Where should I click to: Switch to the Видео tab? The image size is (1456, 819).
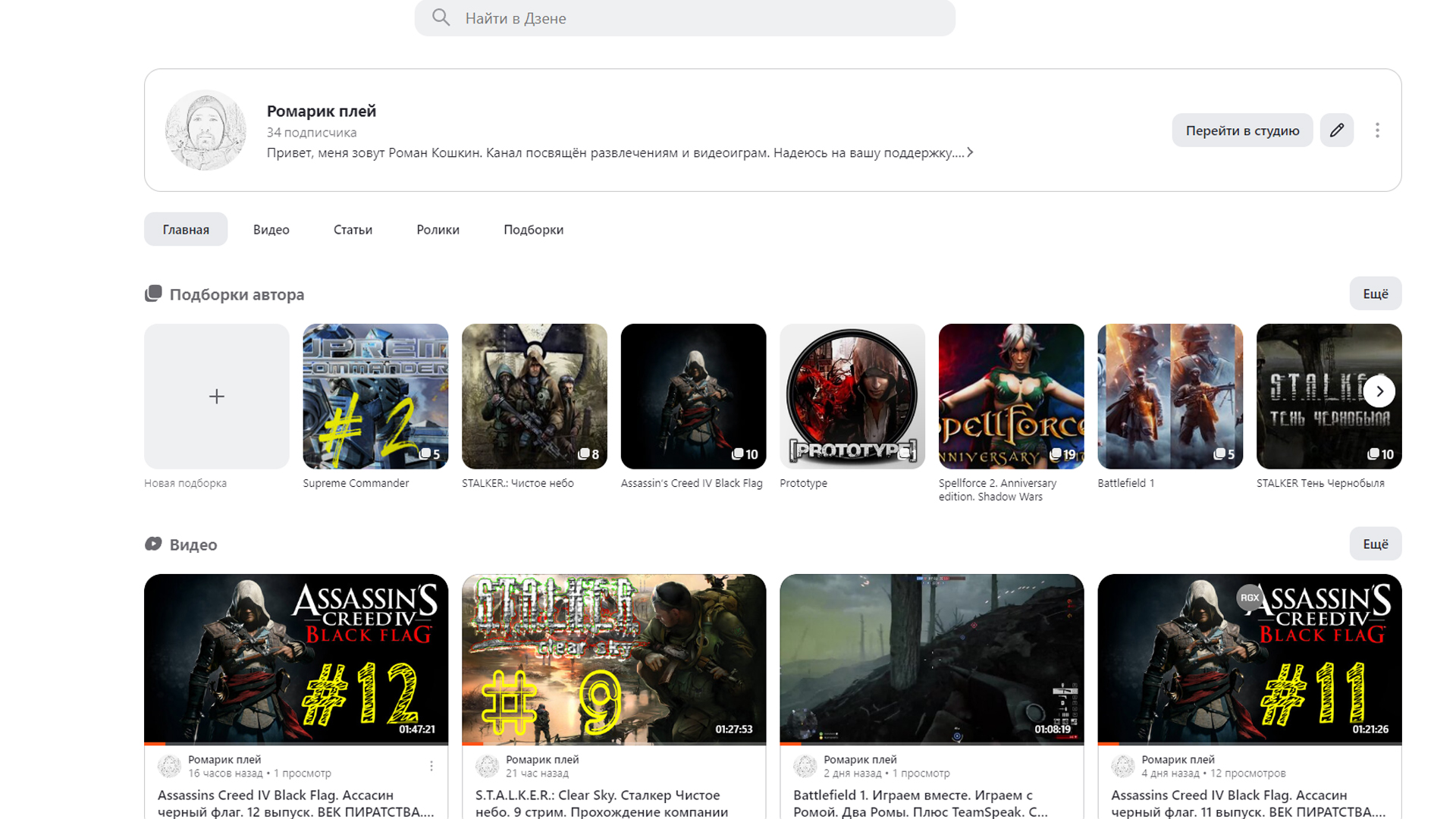click(271, 229)
